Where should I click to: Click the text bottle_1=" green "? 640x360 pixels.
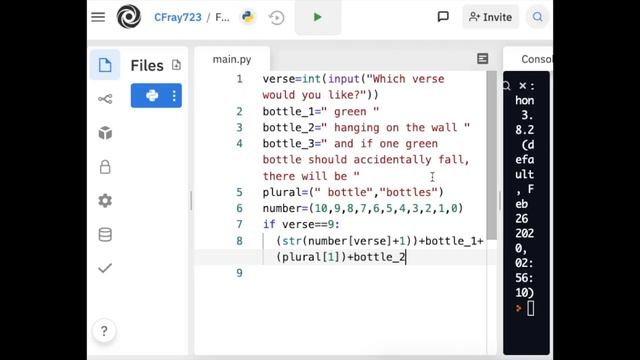[x=321, y=111]
